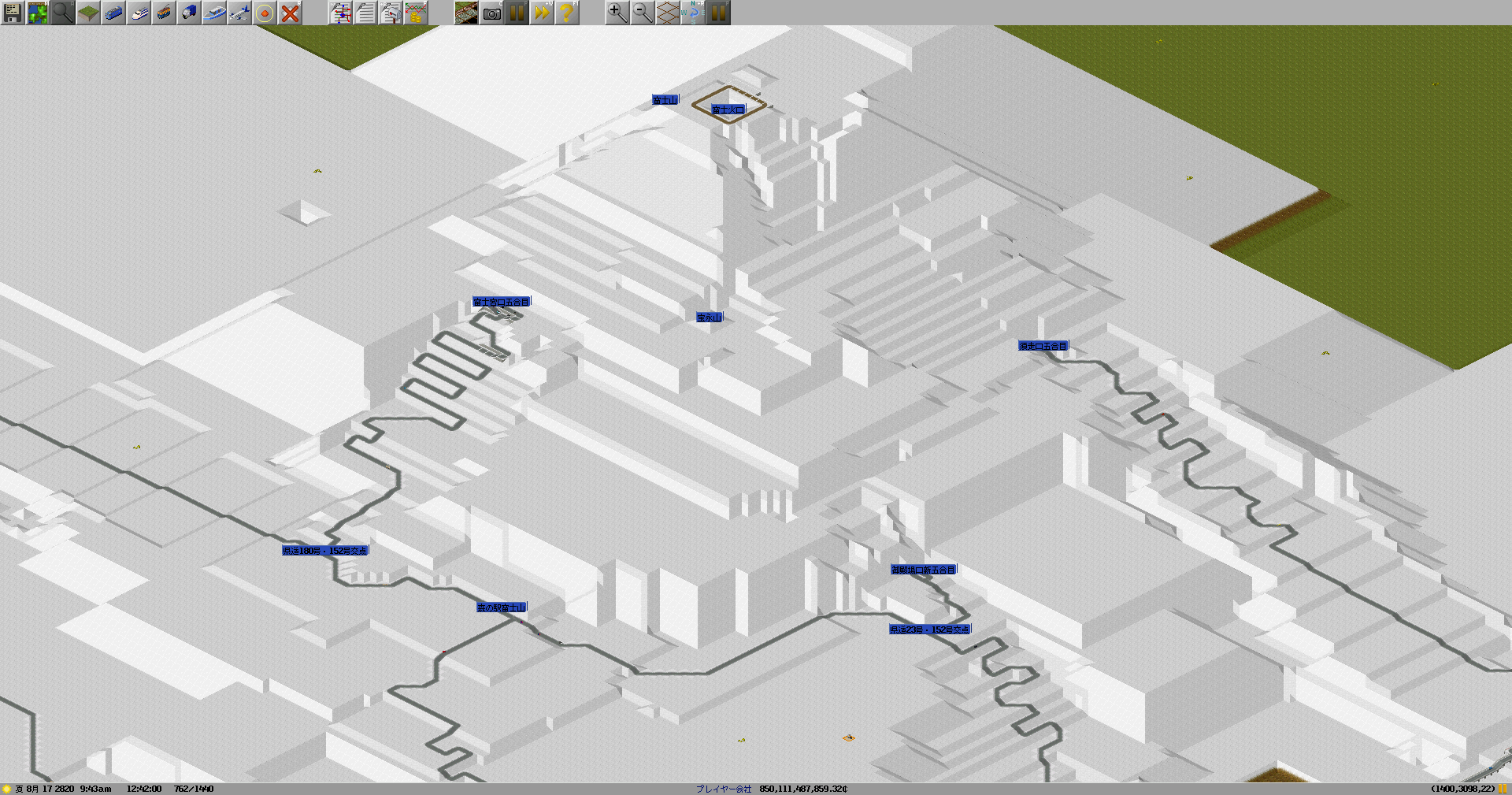Image resolution: width=1512 pixels, height=795 pixels.
Task: Open the line management window
Action: pos(340,13)
